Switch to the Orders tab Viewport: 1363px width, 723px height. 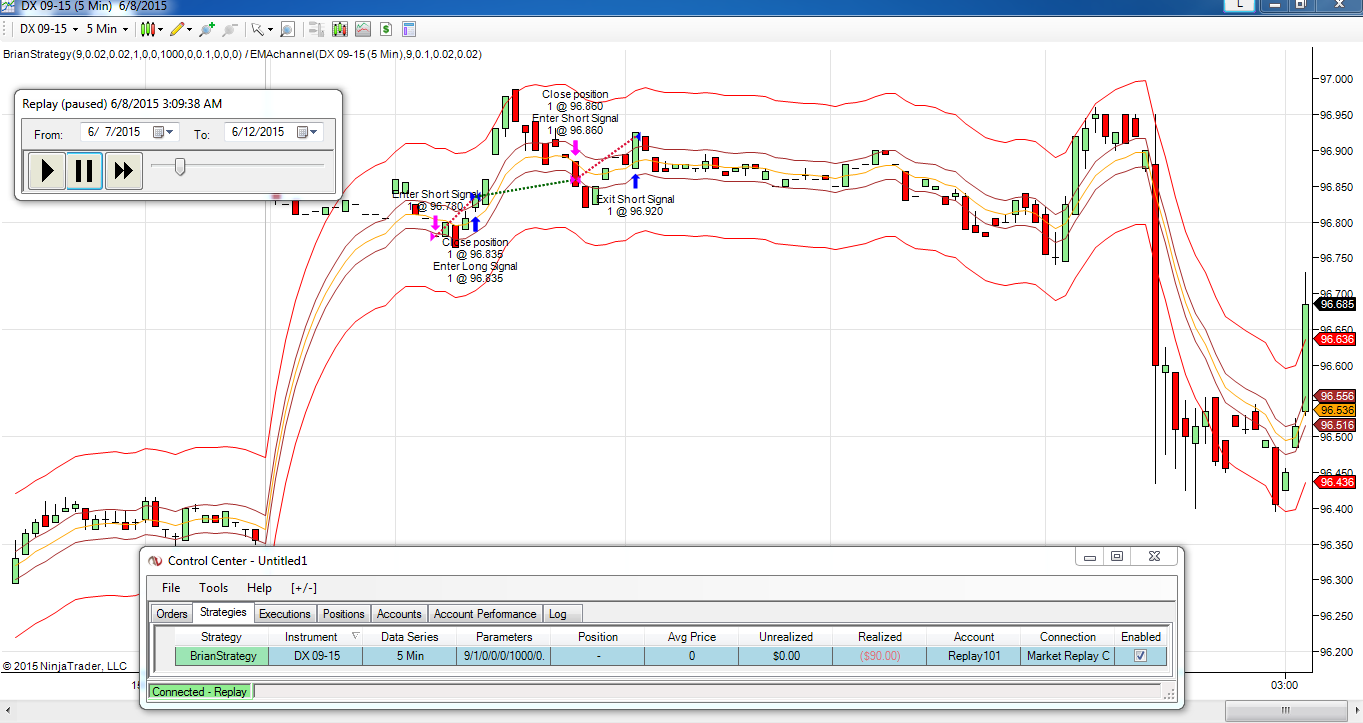(x=172, y=614)
